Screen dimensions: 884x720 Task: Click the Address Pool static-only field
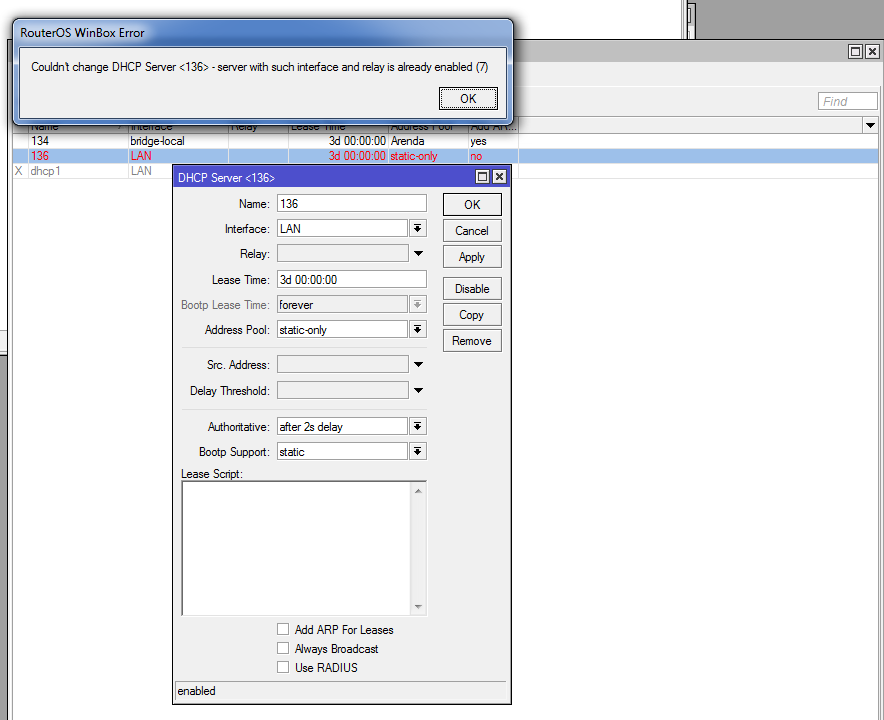(x=342, y=329)
